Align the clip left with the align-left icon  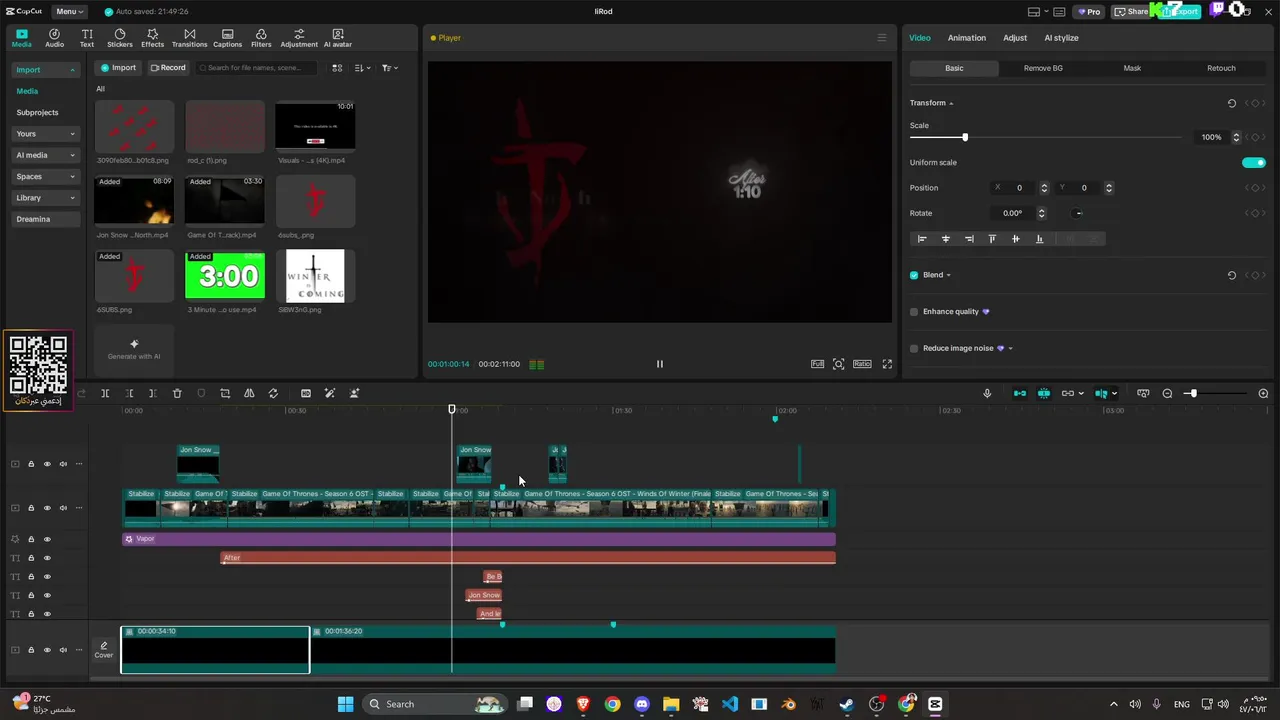coord(922,239)
